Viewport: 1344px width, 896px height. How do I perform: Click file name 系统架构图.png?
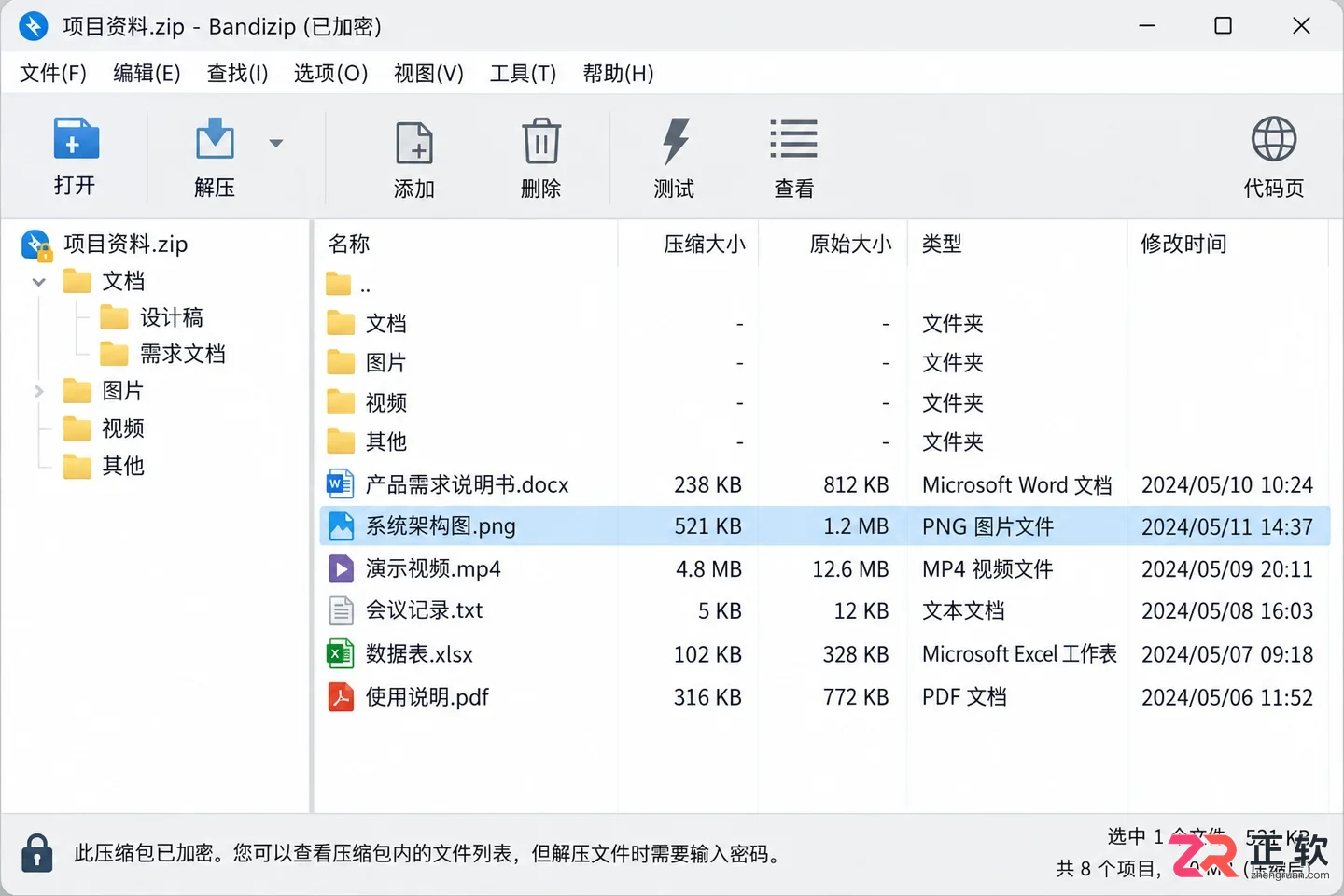pyautogui.click(x=441, y=526)
